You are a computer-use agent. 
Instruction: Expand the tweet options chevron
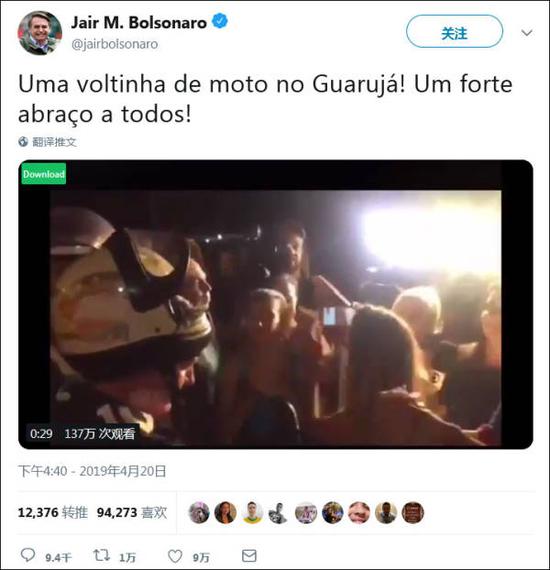(527, 33)
